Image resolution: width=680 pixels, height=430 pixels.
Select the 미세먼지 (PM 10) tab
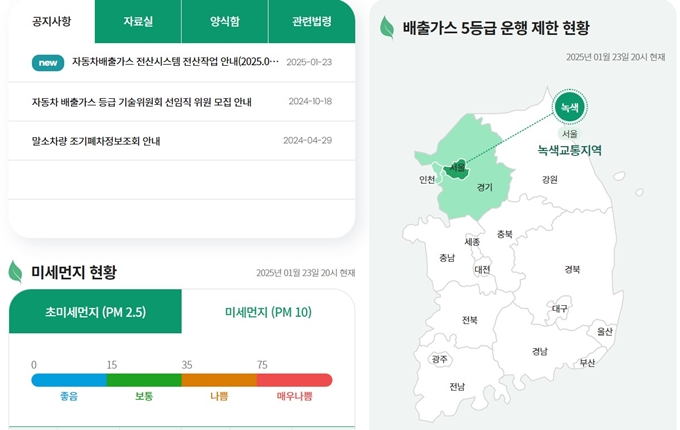[268, 312]
